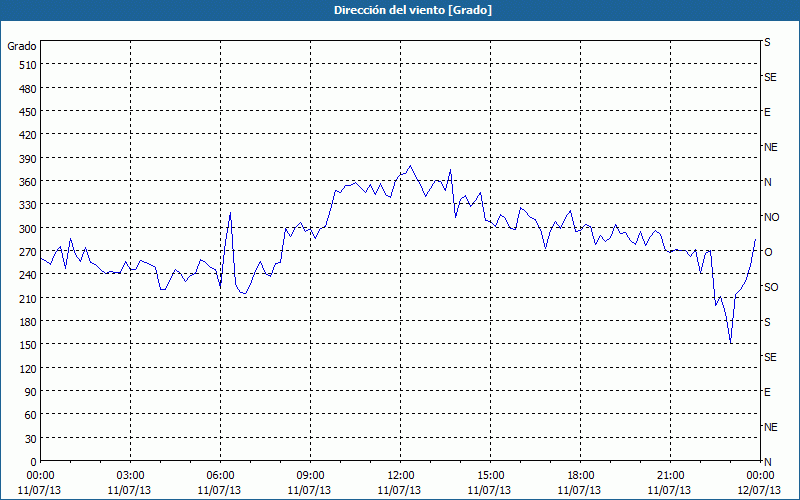Click the line's lowest dip at 150 degrees
This screenshot has width=800, height=500.
[x=731, y=343]
